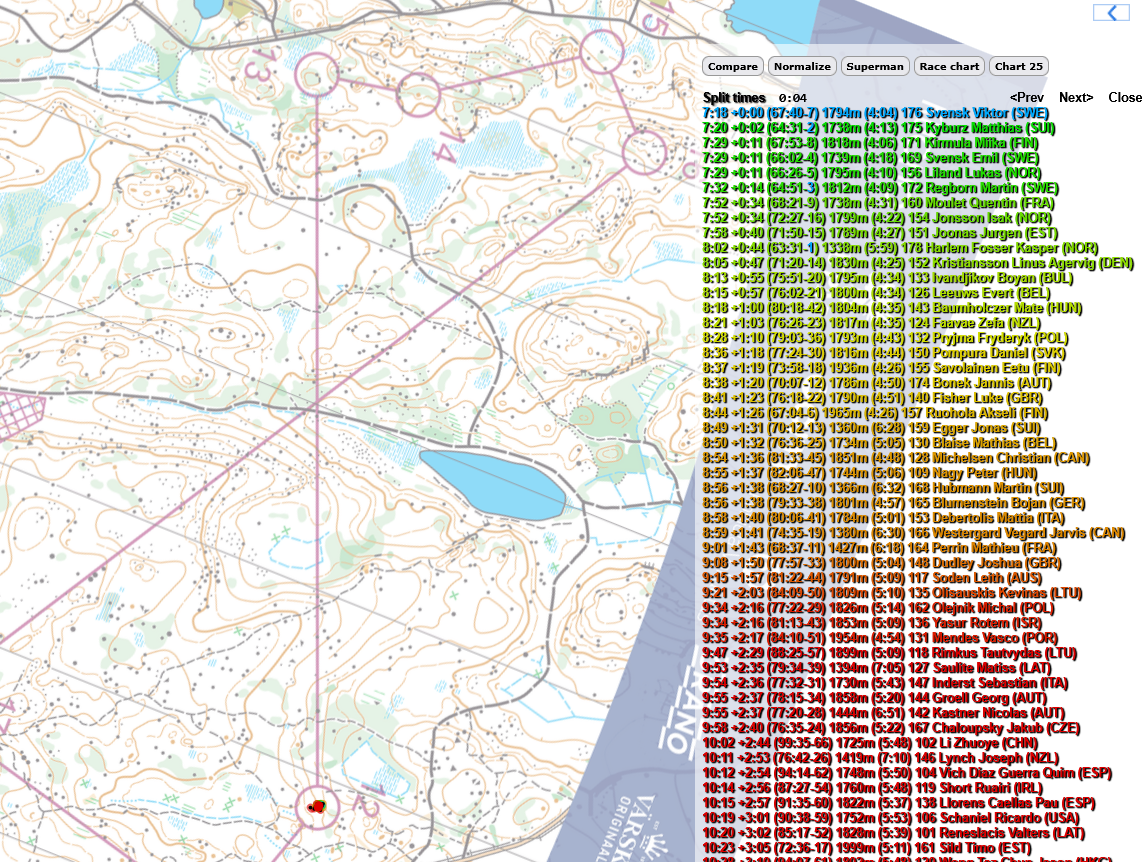Select runner 124 Faavae Zefa (NZL)
This screenshot has height=862, width=1142.
click(x=872, y=323)
